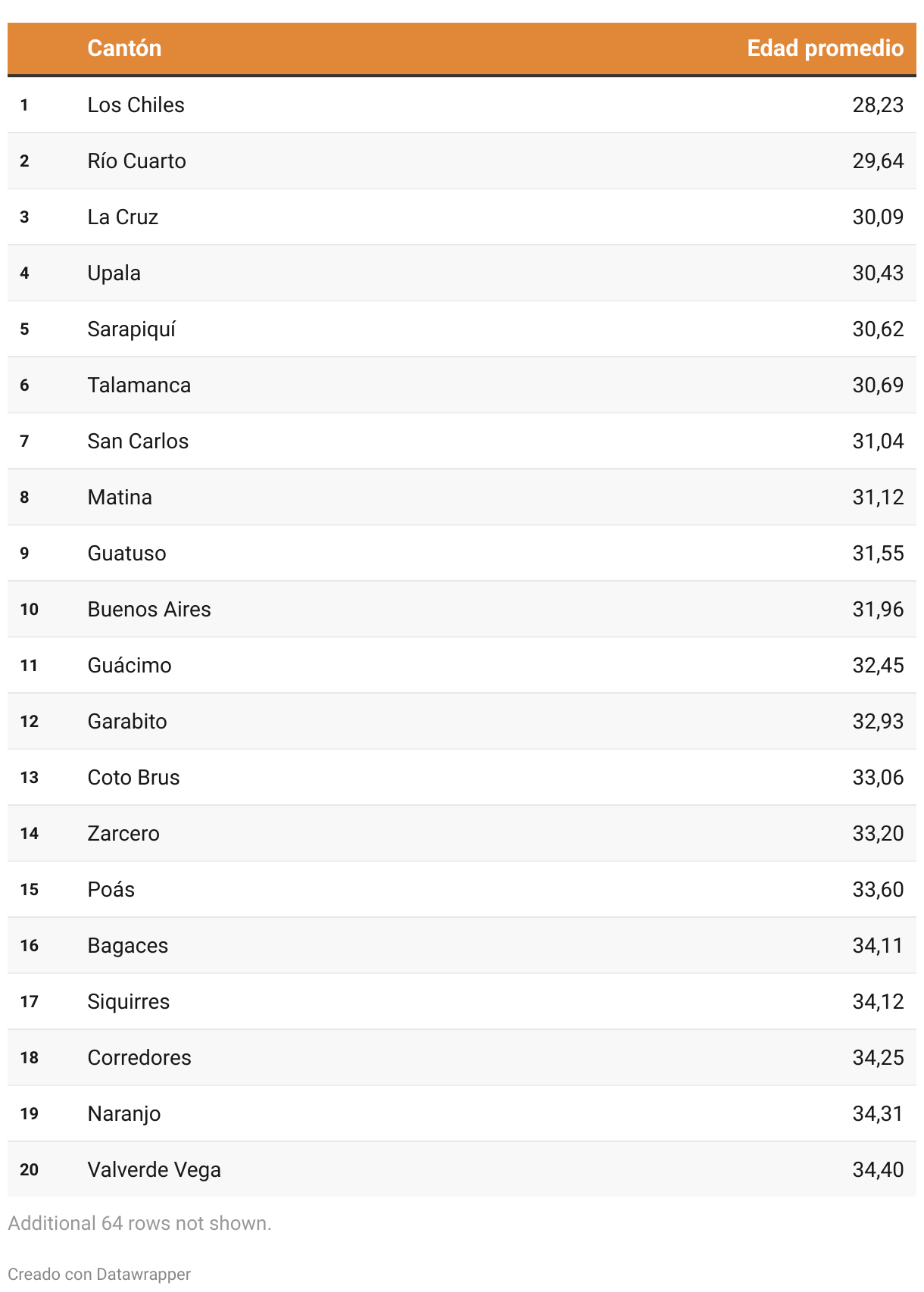The width and height of the screenshot is (924, 1292).
Task: Select the La Cruz canton name
Action: point(123,217)
